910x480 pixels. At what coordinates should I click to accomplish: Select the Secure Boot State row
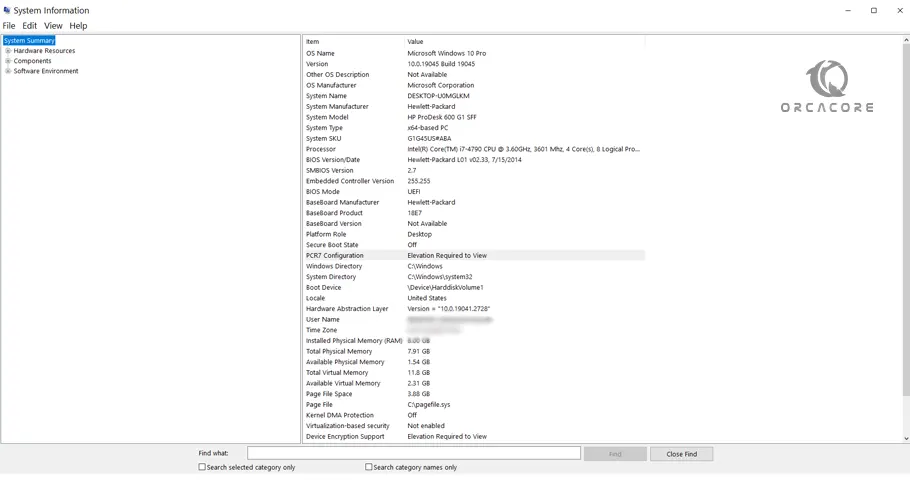click(x=474, y=245)
